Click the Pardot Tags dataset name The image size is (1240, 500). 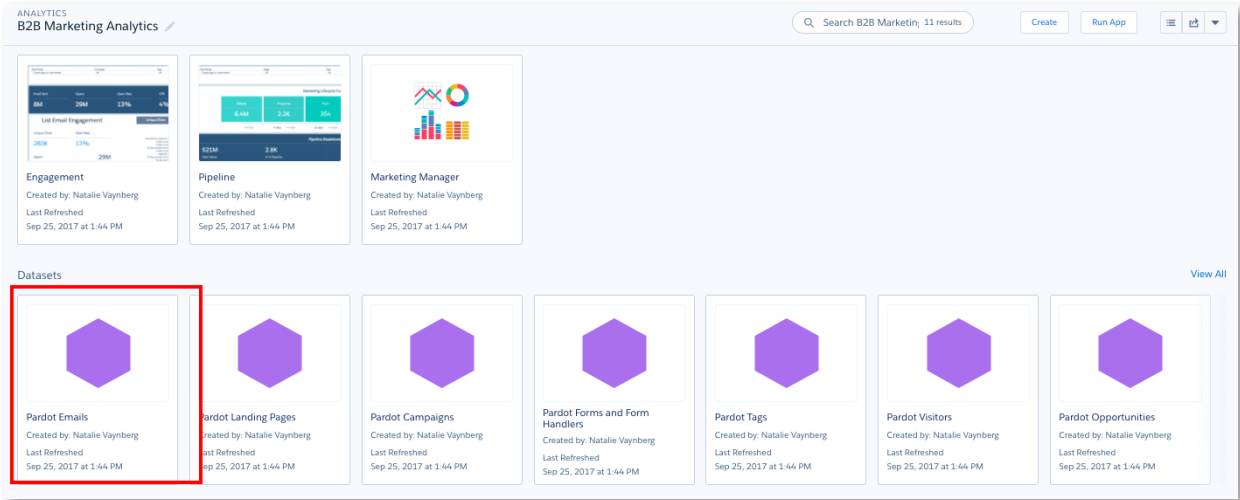(x=742, y=417)
